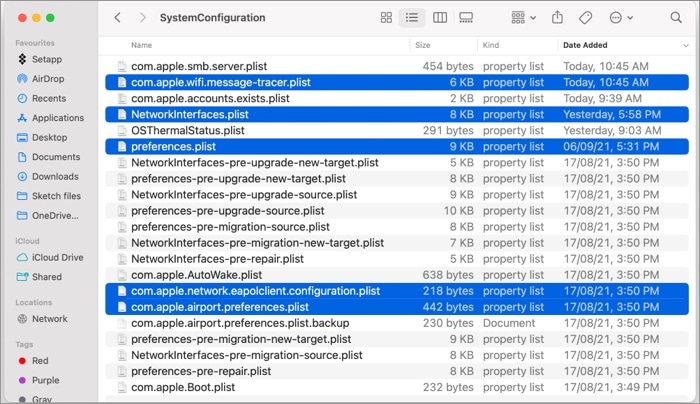700x404 pixels.
Task: Switch to gallery view
Action: pos(466,18)
